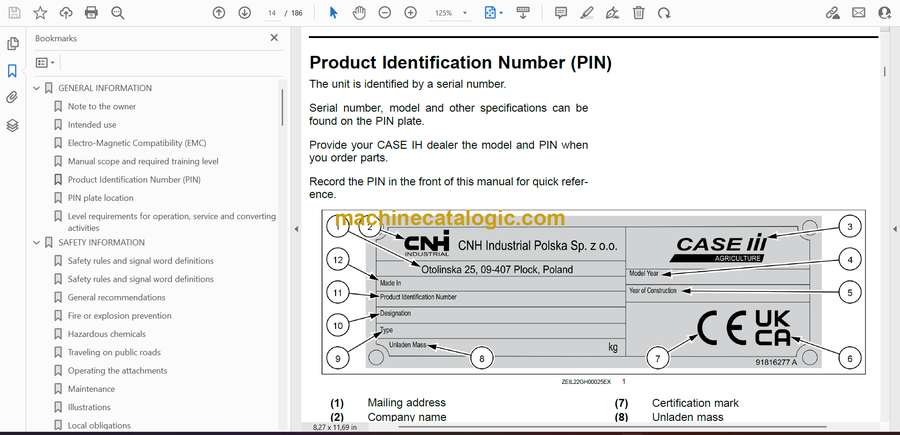Zoom out with the minus icon
The image size is (900, 435).
(385, 13)
